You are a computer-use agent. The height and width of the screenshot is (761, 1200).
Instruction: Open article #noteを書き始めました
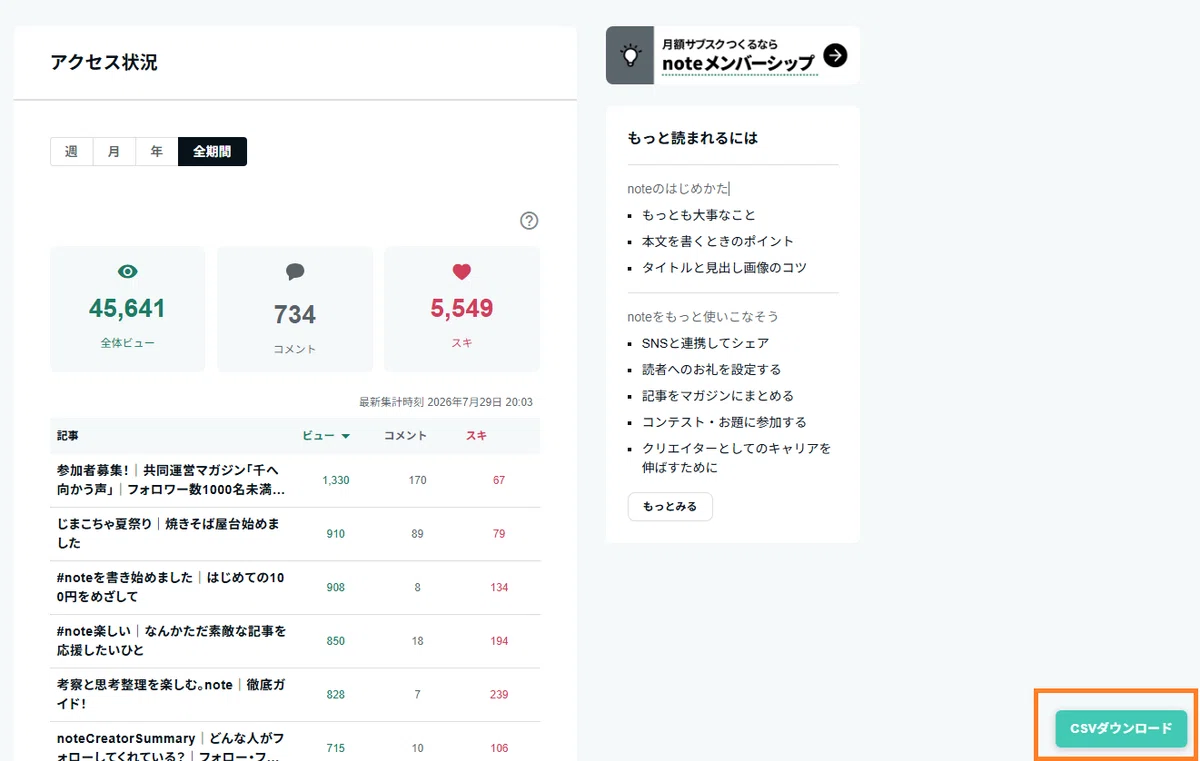click(171, 587)
